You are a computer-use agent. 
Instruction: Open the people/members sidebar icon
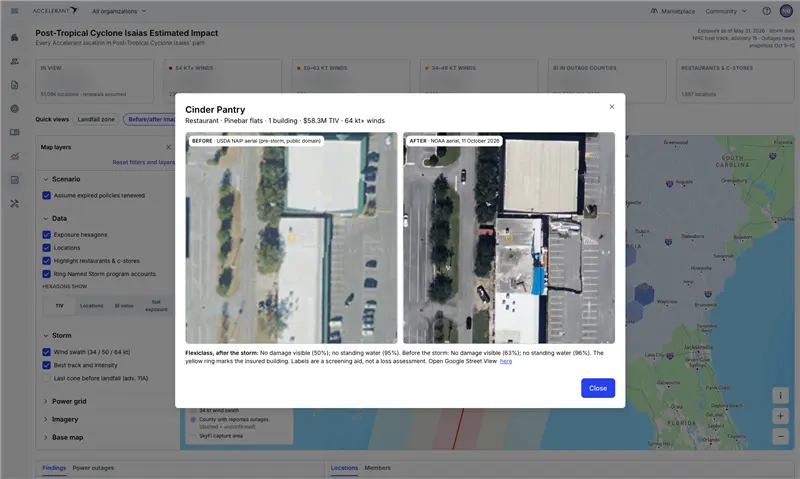14,61
